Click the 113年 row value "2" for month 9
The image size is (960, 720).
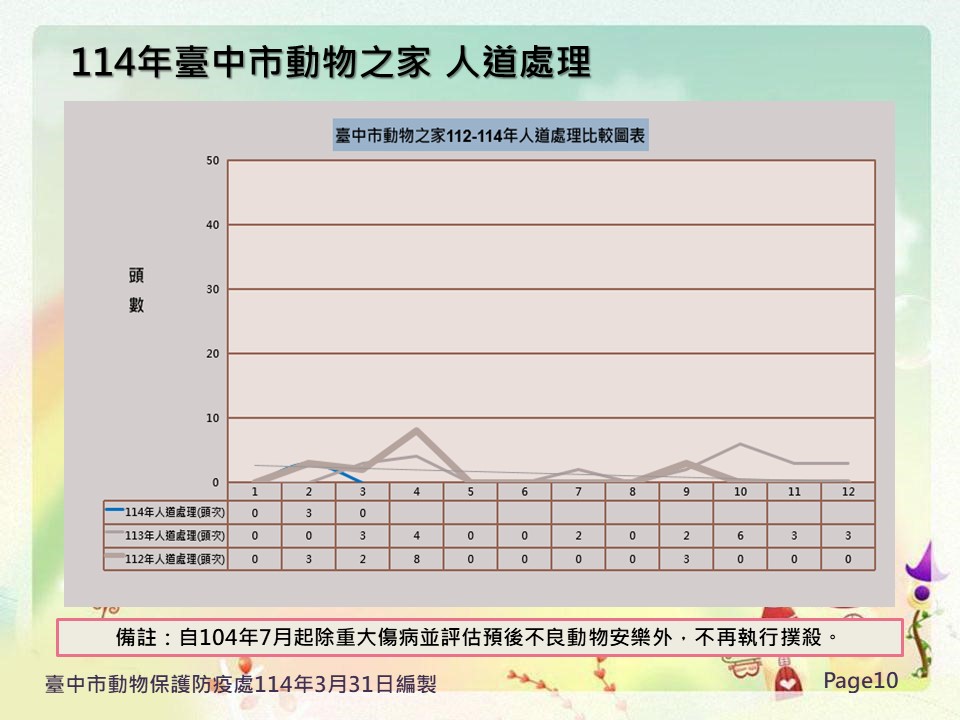coord(686,536)
